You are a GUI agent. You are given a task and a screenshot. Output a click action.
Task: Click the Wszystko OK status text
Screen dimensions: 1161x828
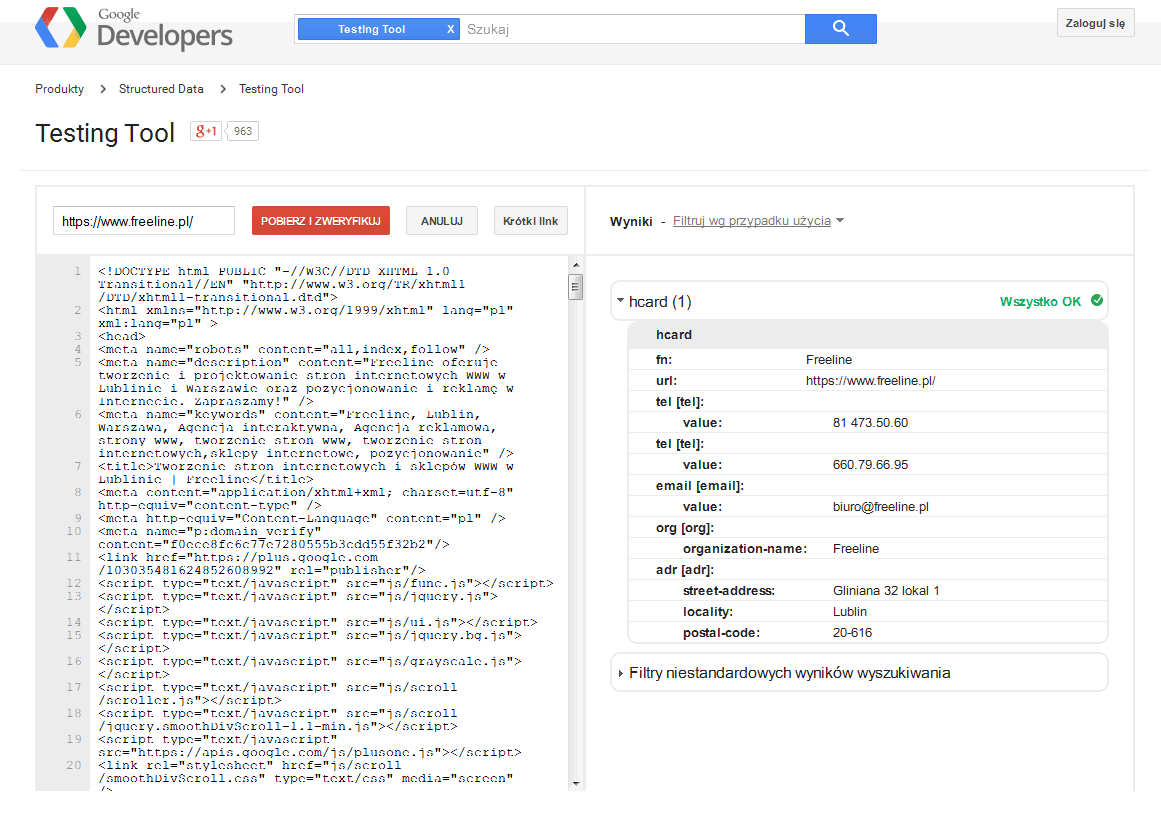(1040, 301)
